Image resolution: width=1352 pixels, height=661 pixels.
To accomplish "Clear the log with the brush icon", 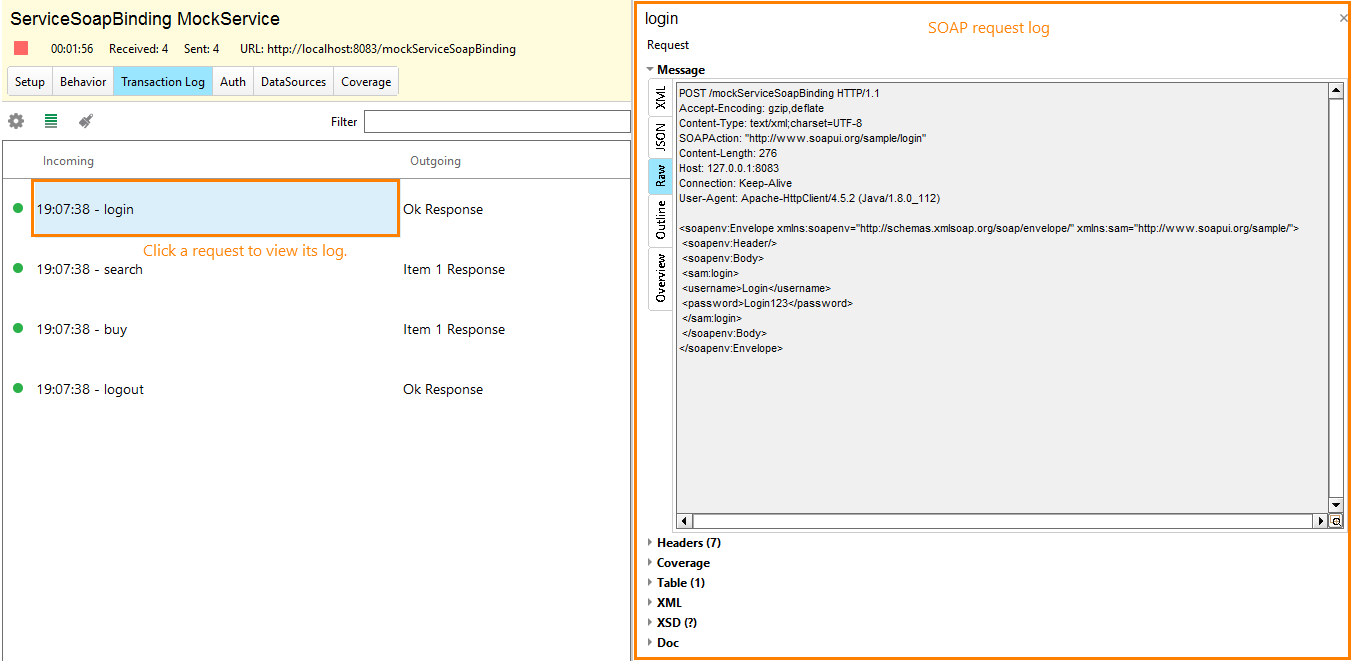I will [x=85, y=120].
